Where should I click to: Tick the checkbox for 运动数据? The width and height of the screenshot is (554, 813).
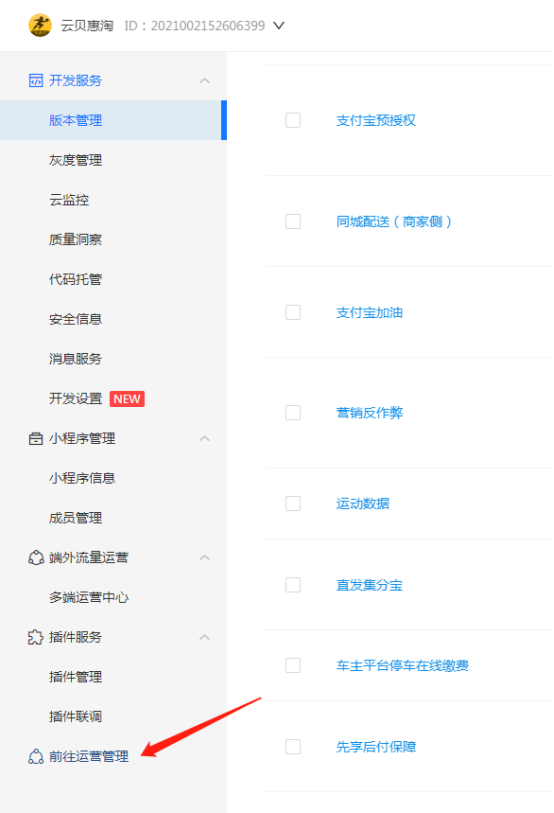[293, 503]
